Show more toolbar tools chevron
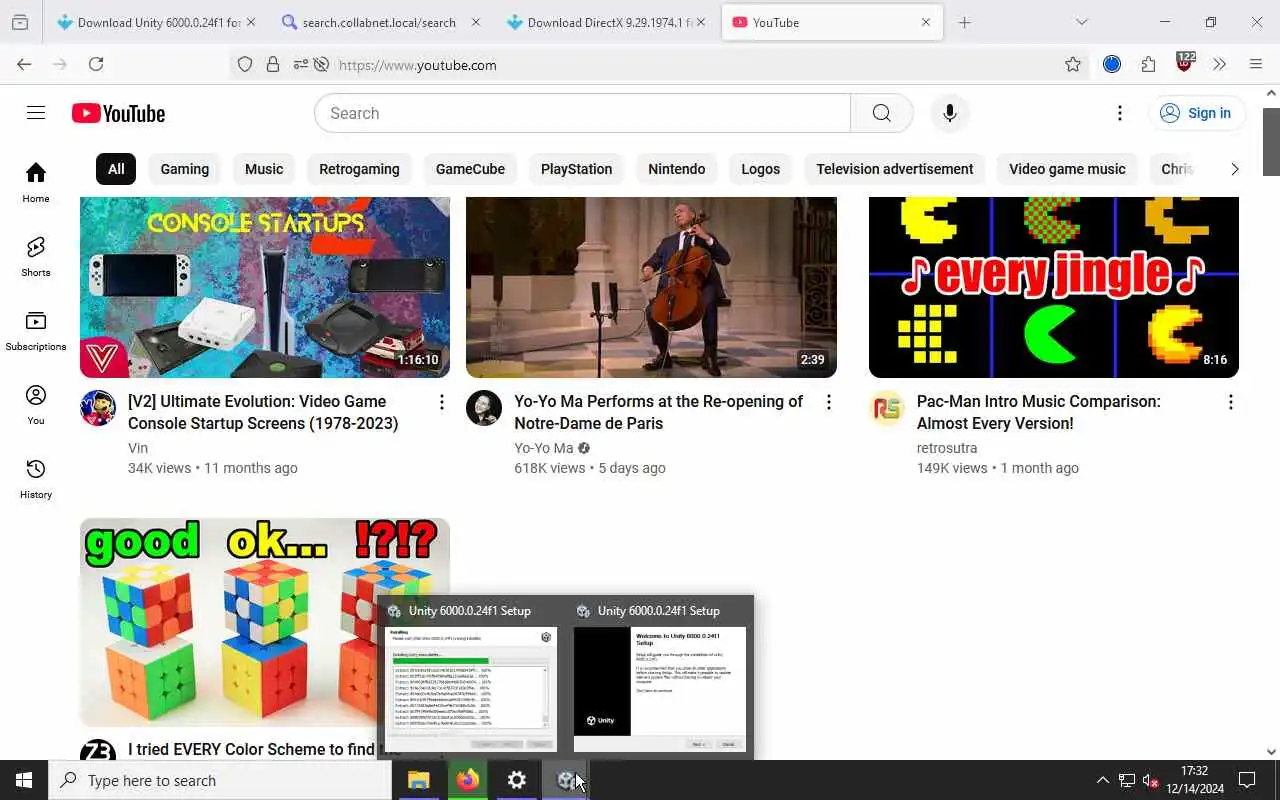The height and width of the screenshot is (800, 1280). 1219,64
